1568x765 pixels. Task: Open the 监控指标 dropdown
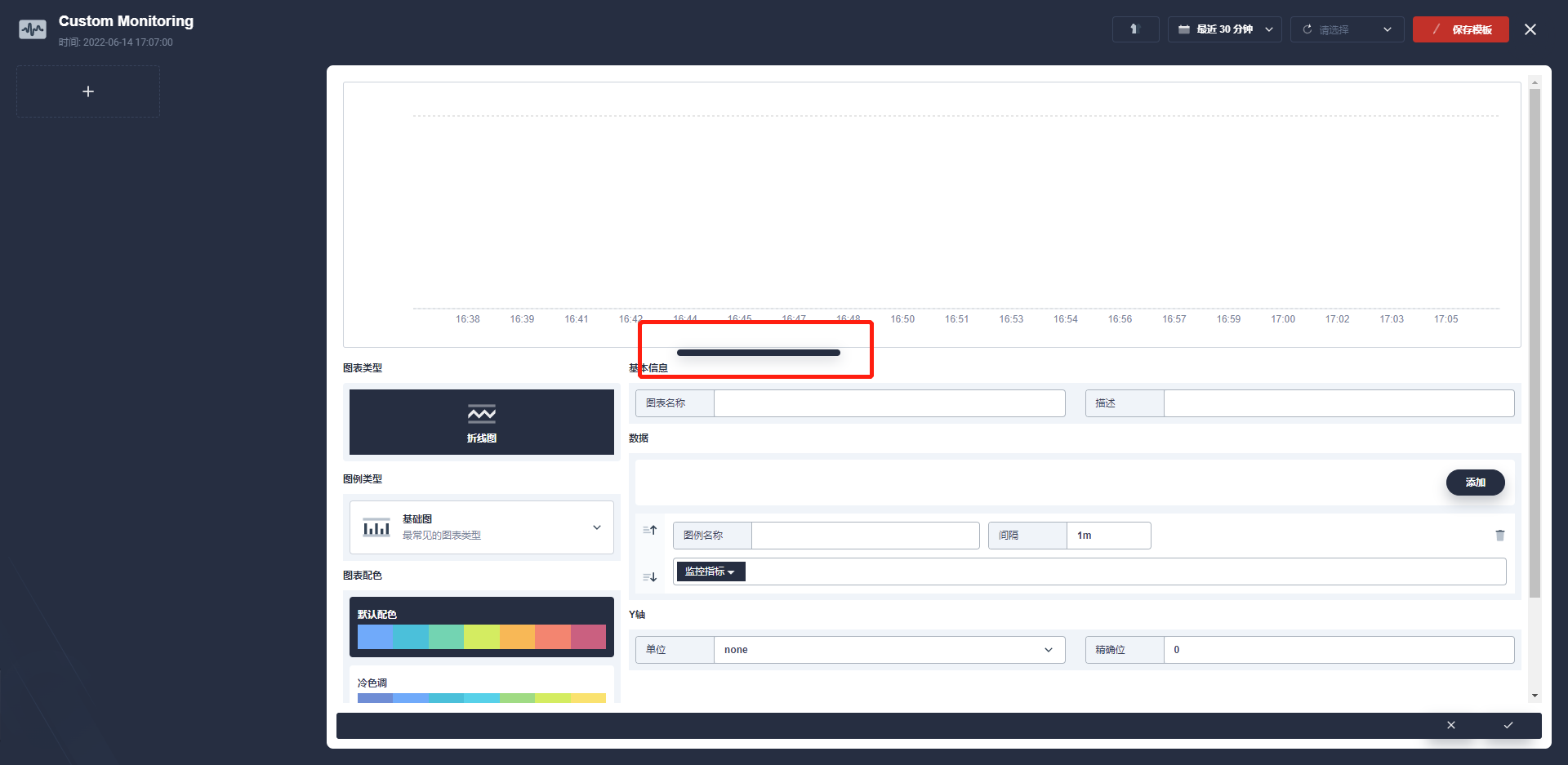[710, 572]
